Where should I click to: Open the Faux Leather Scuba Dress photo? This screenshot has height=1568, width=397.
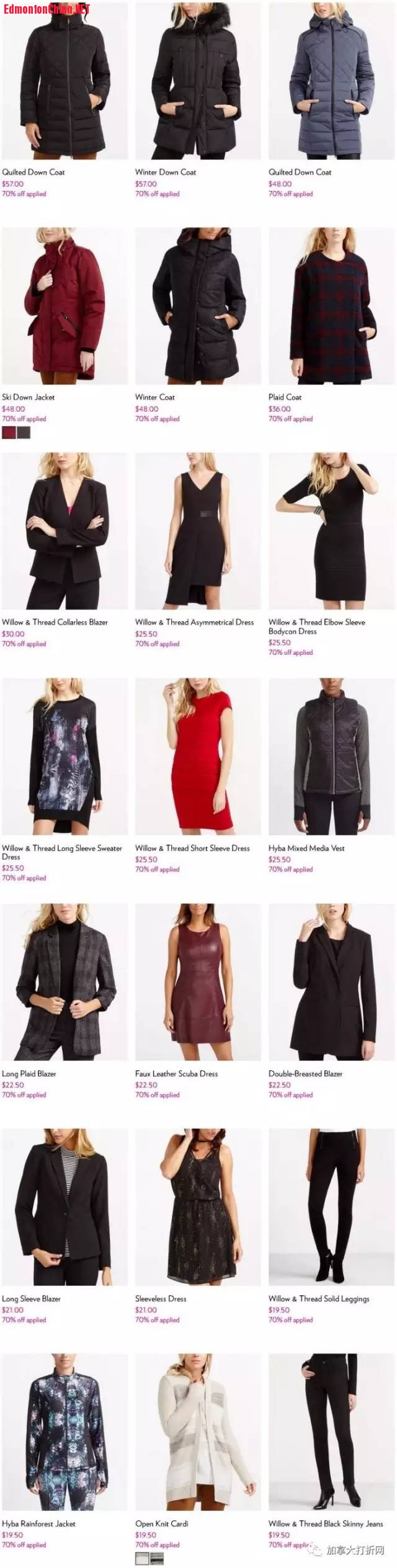[198, 981]
